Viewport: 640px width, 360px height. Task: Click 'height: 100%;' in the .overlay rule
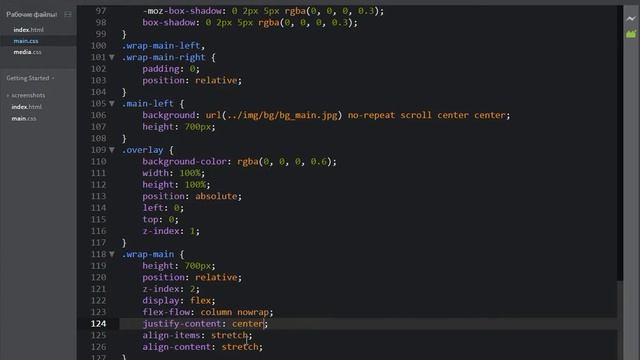coord(176,185)
